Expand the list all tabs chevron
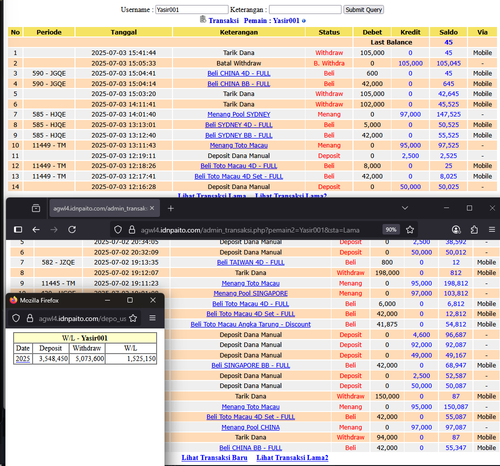The height and width of the screenshot is (466, 500). (x=405, y=208)
